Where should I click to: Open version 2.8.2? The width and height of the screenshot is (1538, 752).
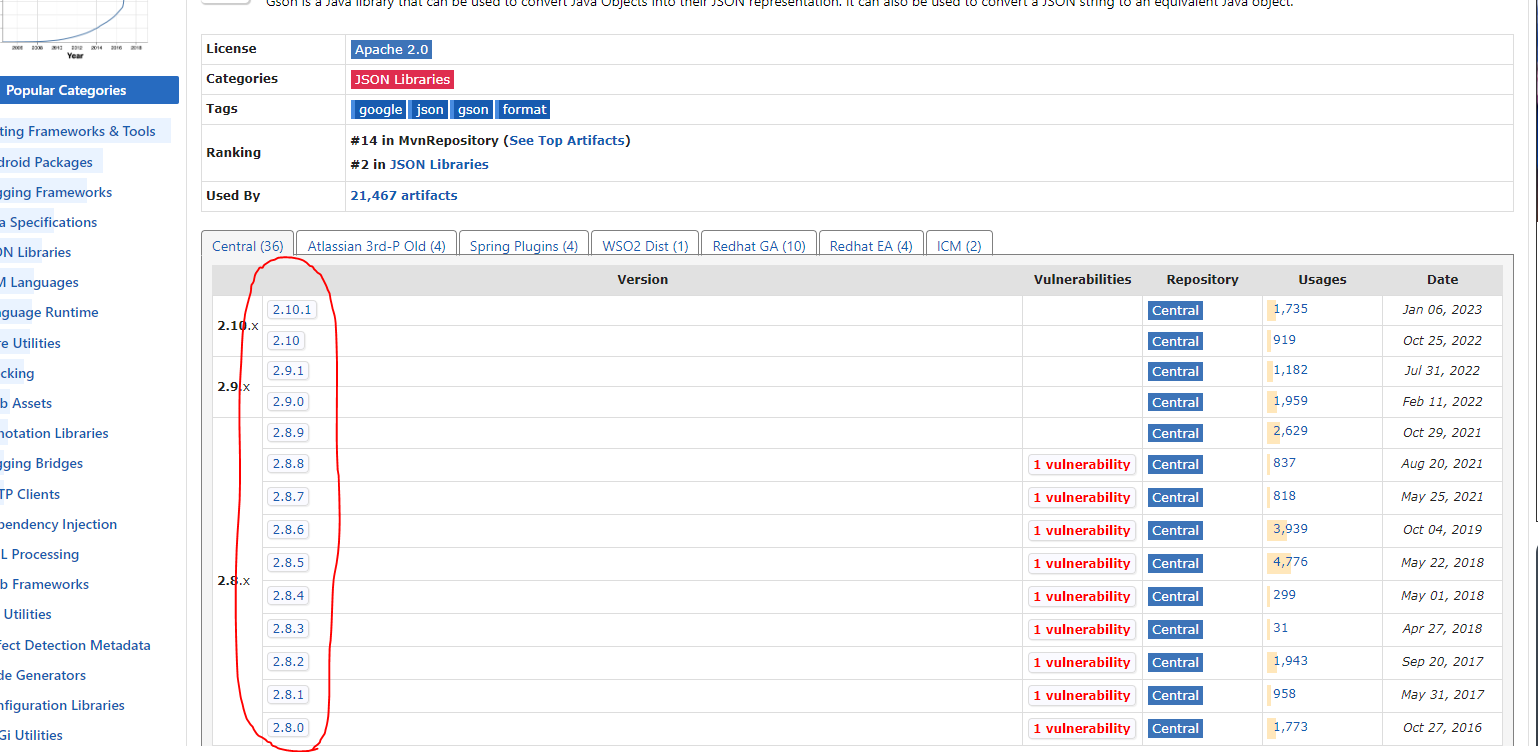pos(288,662)
